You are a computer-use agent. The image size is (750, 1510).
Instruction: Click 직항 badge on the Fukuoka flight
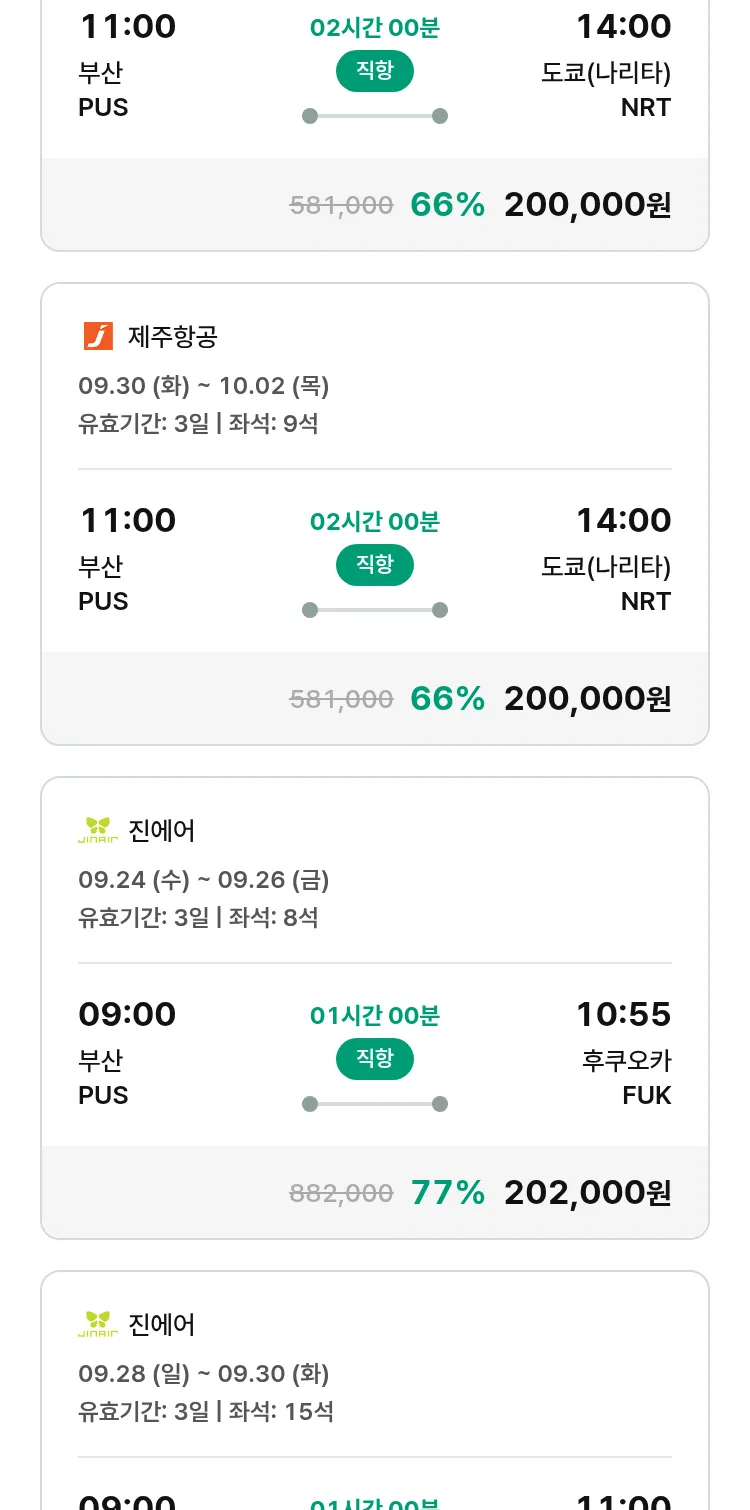click(x=374, y=1059)
